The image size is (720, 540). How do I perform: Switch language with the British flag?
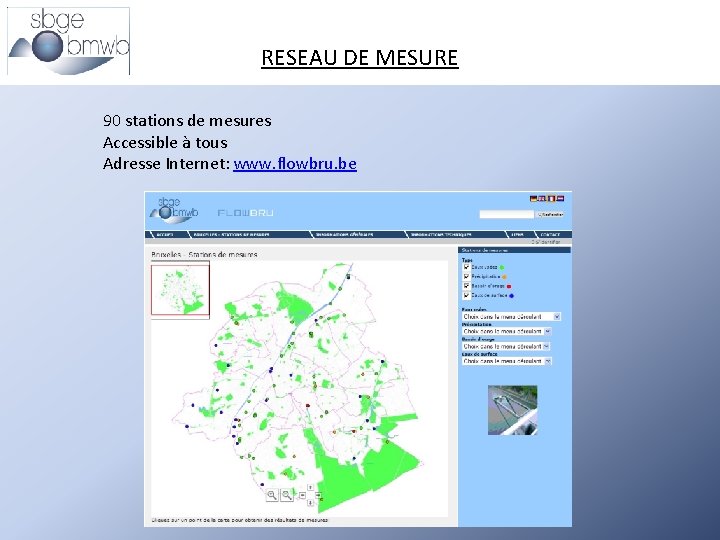tap(542, 199)
